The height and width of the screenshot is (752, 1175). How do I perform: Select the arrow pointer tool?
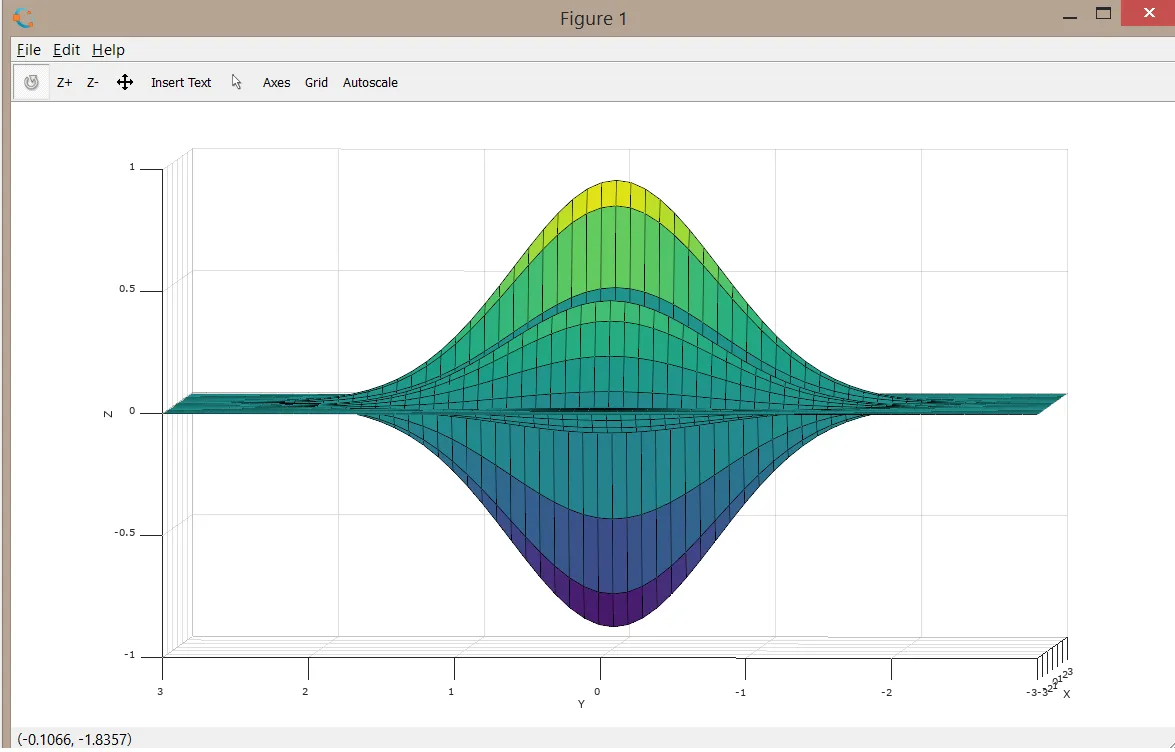click(x=237, y=82)
